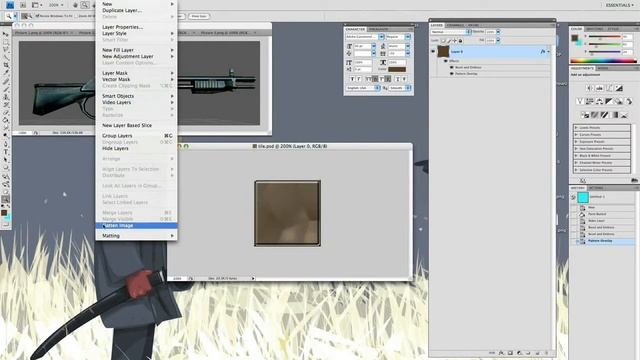Open Layer Style submenu
Image resolution: width=640 pixels, height=360 pixels.
pos(136,33)
